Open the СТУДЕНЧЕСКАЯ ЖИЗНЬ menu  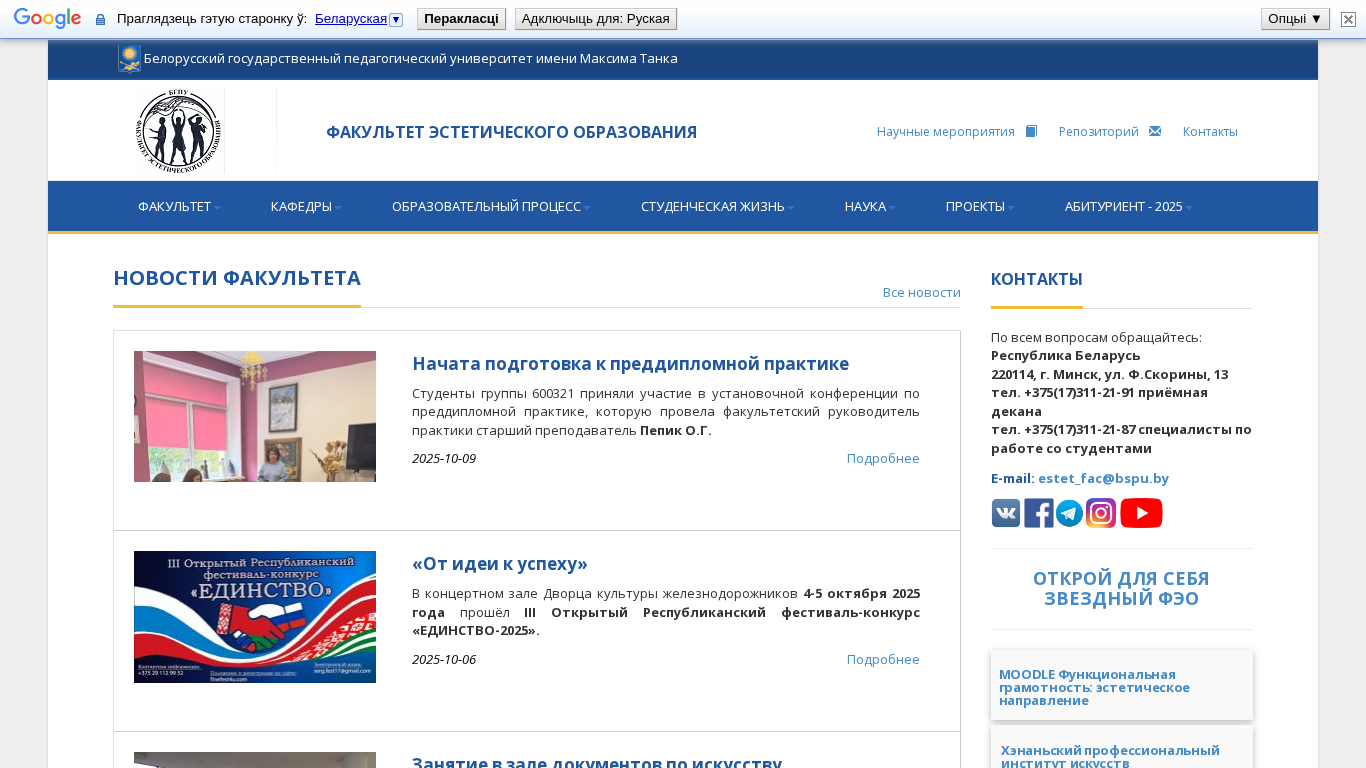718,207
